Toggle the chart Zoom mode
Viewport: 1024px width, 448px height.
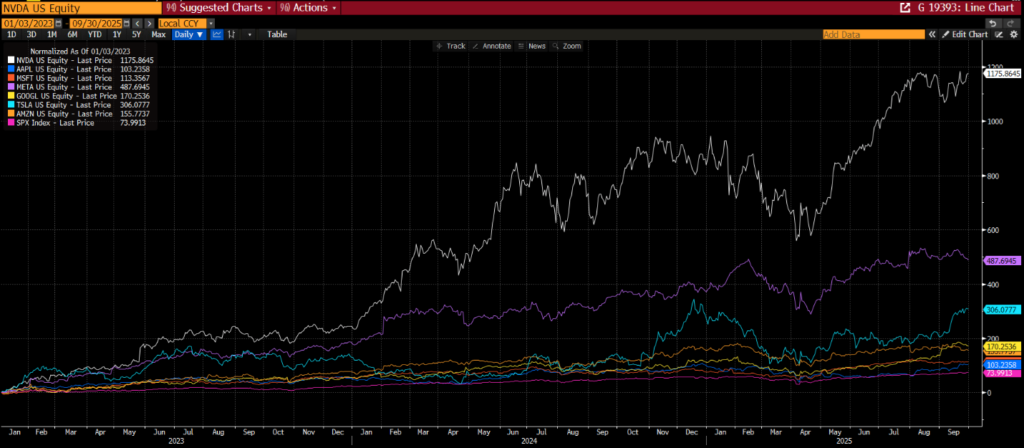point(567,46)
